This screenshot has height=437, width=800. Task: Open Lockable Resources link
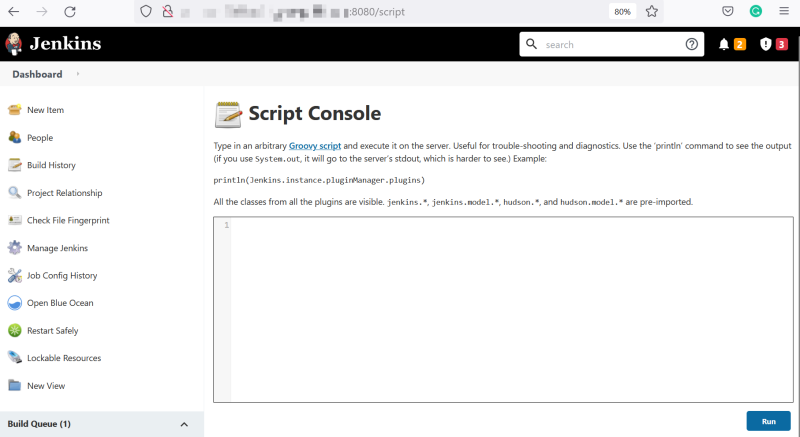tap(64, 358)
